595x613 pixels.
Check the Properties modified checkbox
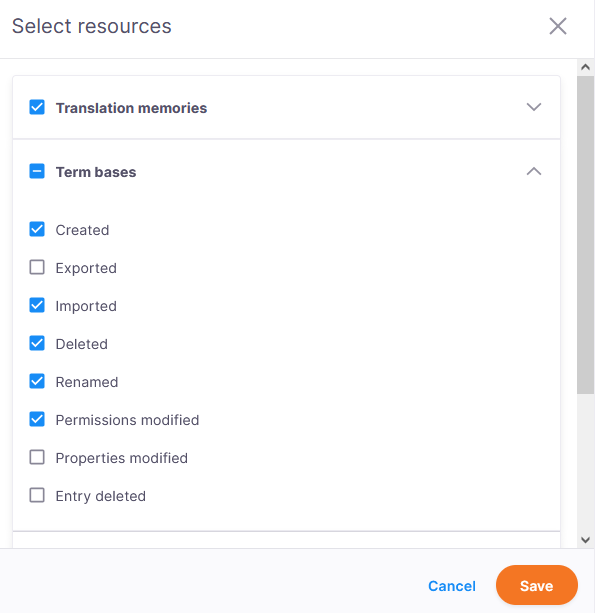[37, 457]
